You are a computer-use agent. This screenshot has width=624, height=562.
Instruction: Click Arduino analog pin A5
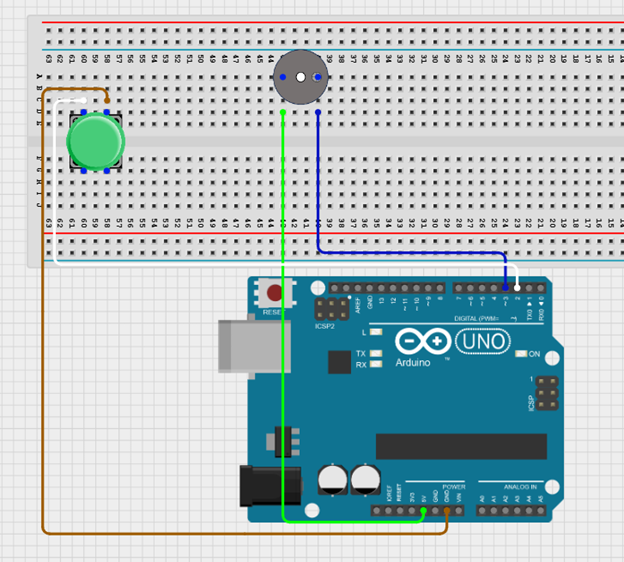(540, 510)
